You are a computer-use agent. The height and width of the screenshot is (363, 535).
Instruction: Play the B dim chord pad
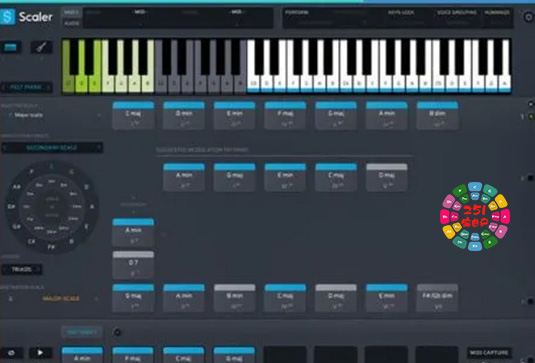(437, 116)
